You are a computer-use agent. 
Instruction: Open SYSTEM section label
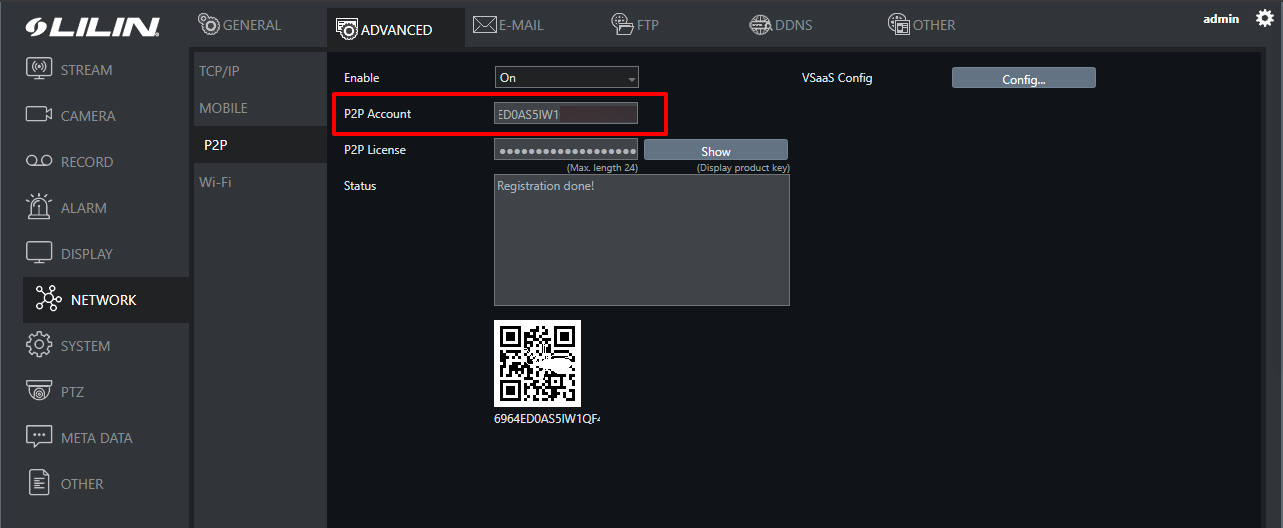click(x=85, y=346)
